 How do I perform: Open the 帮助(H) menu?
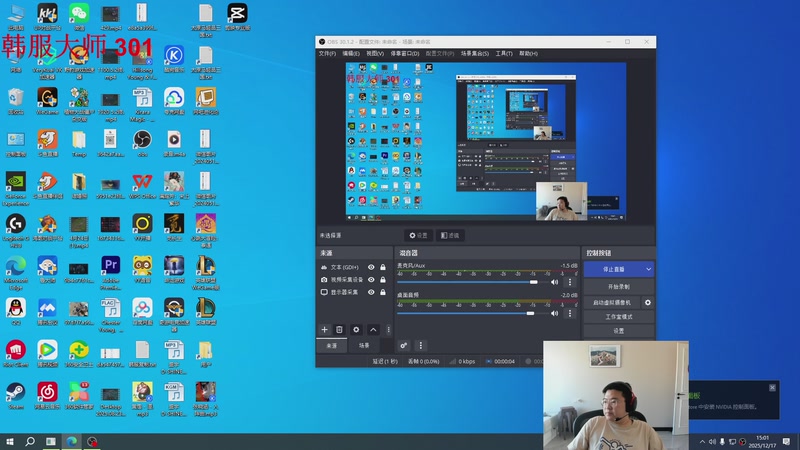[x=529, y=54]
